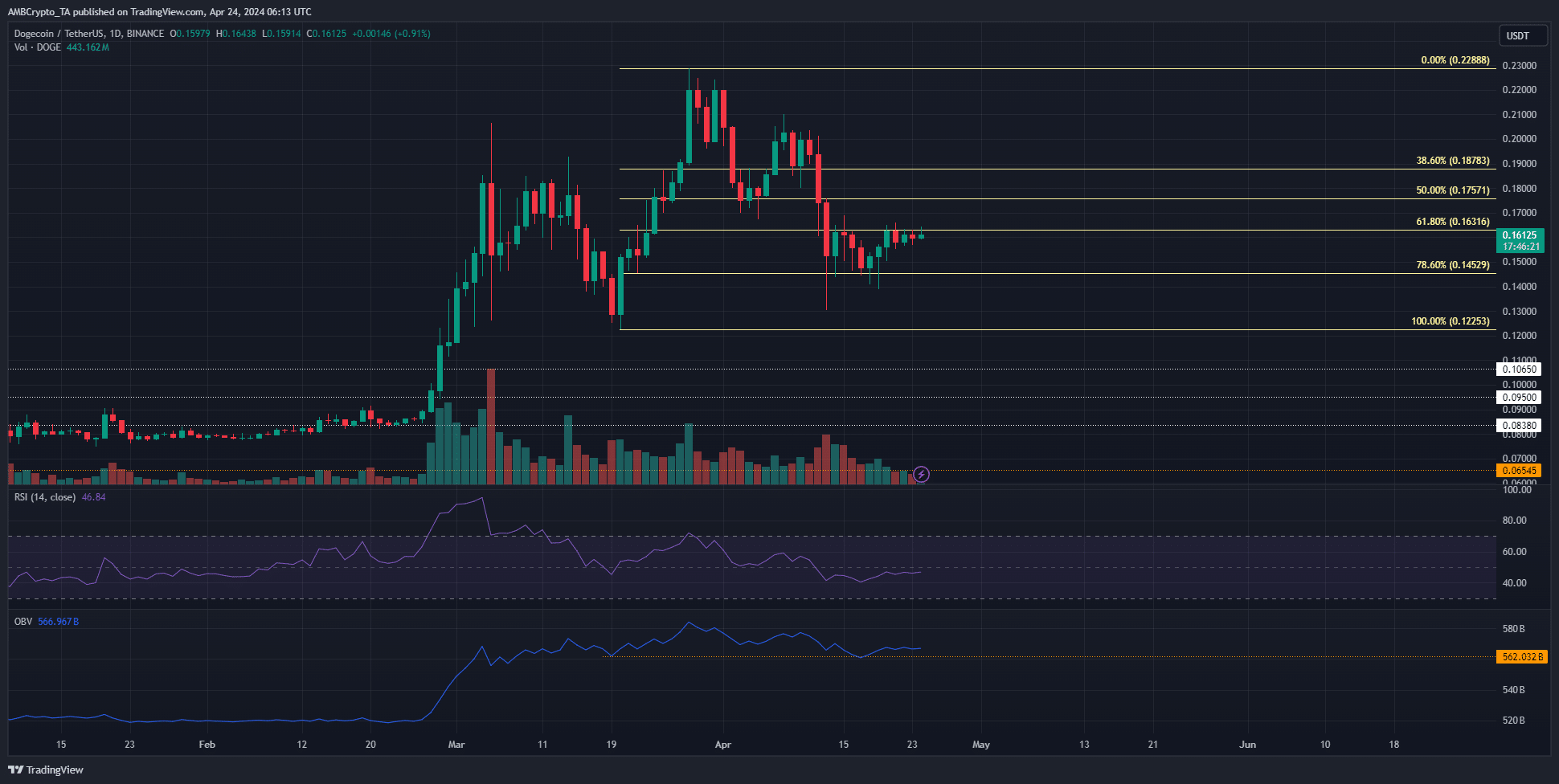Screen dimensions: 1559x784
Task: Click the Jun label on time axis
Action: point(1247,745)
